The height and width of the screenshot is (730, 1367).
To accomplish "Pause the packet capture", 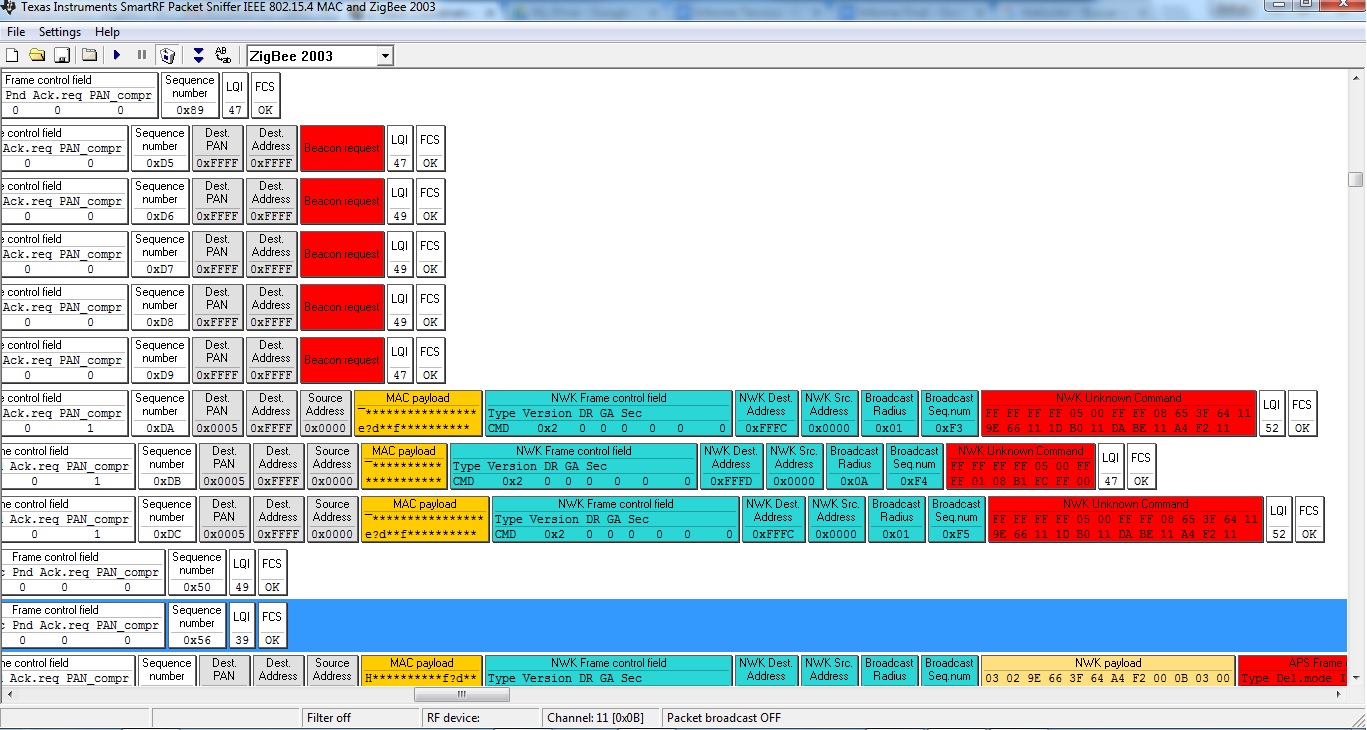I will pos(142,55).
